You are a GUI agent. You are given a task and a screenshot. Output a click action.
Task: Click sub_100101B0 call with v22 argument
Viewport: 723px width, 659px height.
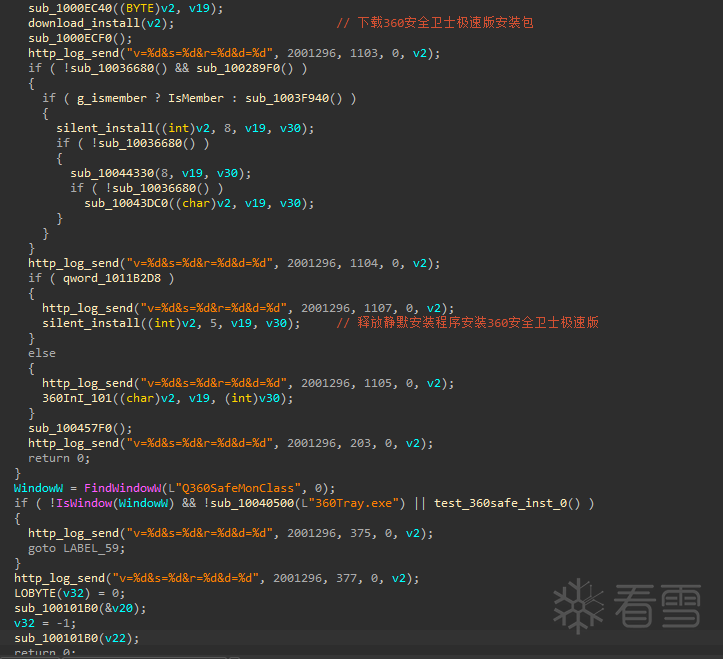click(x=77, y=638)
